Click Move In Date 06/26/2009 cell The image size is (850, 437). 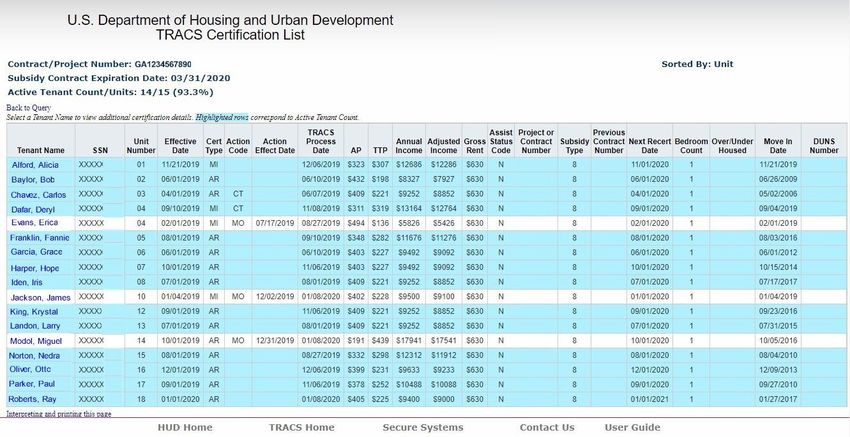(x=778, y=179)
